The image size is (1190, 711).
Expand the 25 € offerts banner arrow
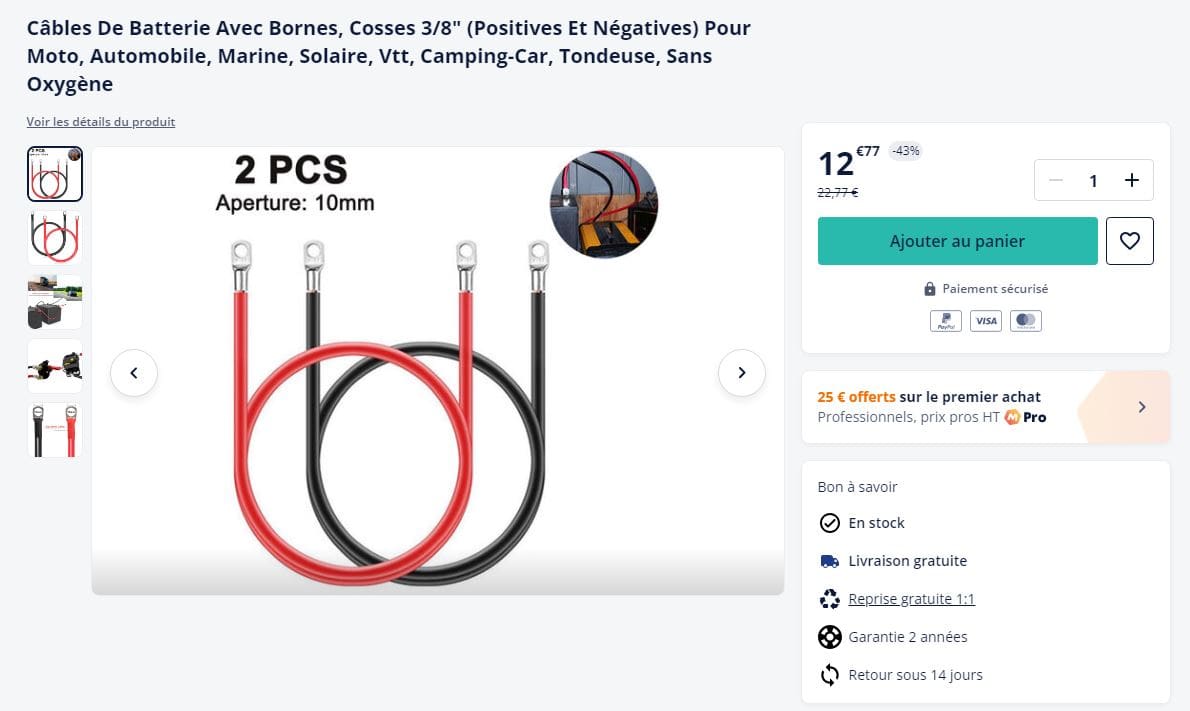(1142, 407)
